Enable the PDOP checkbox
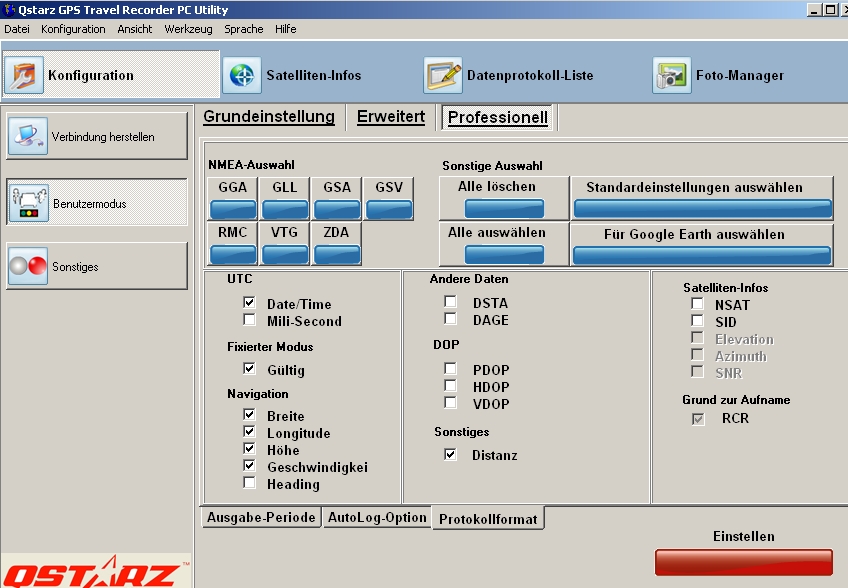The image size is (848, 588). 451,369
